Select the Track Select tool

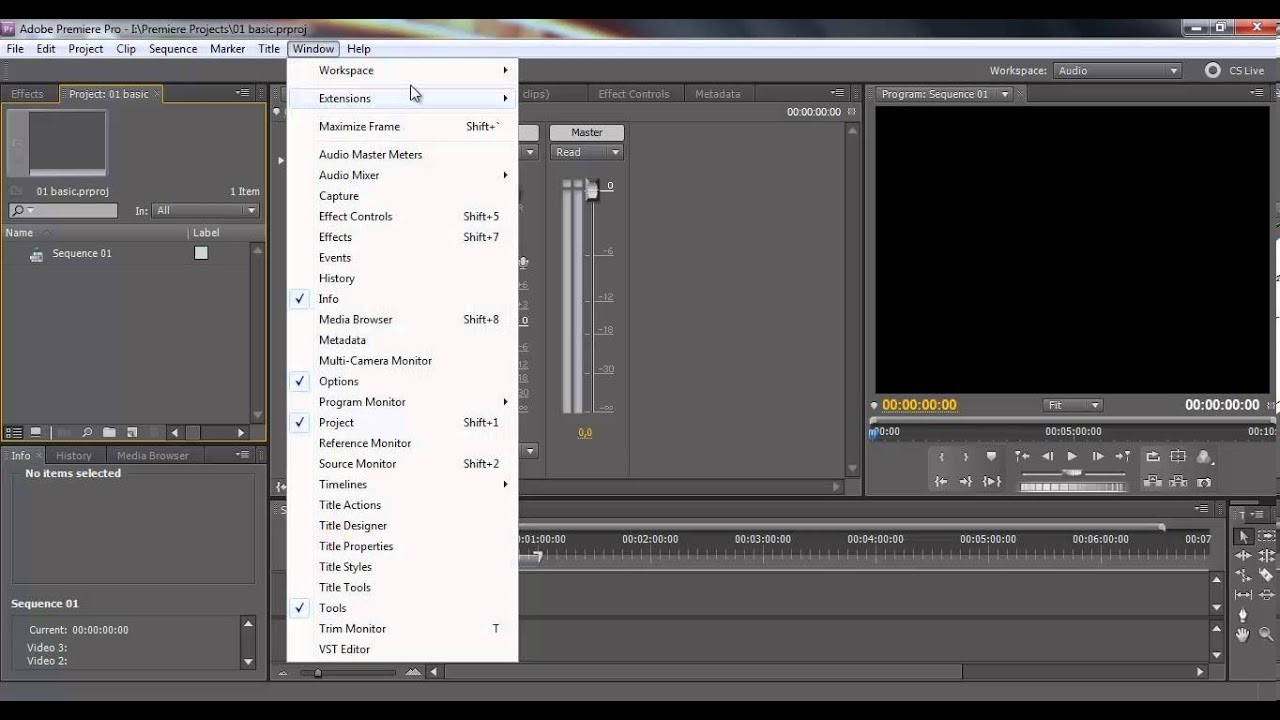click(1267, 536)
